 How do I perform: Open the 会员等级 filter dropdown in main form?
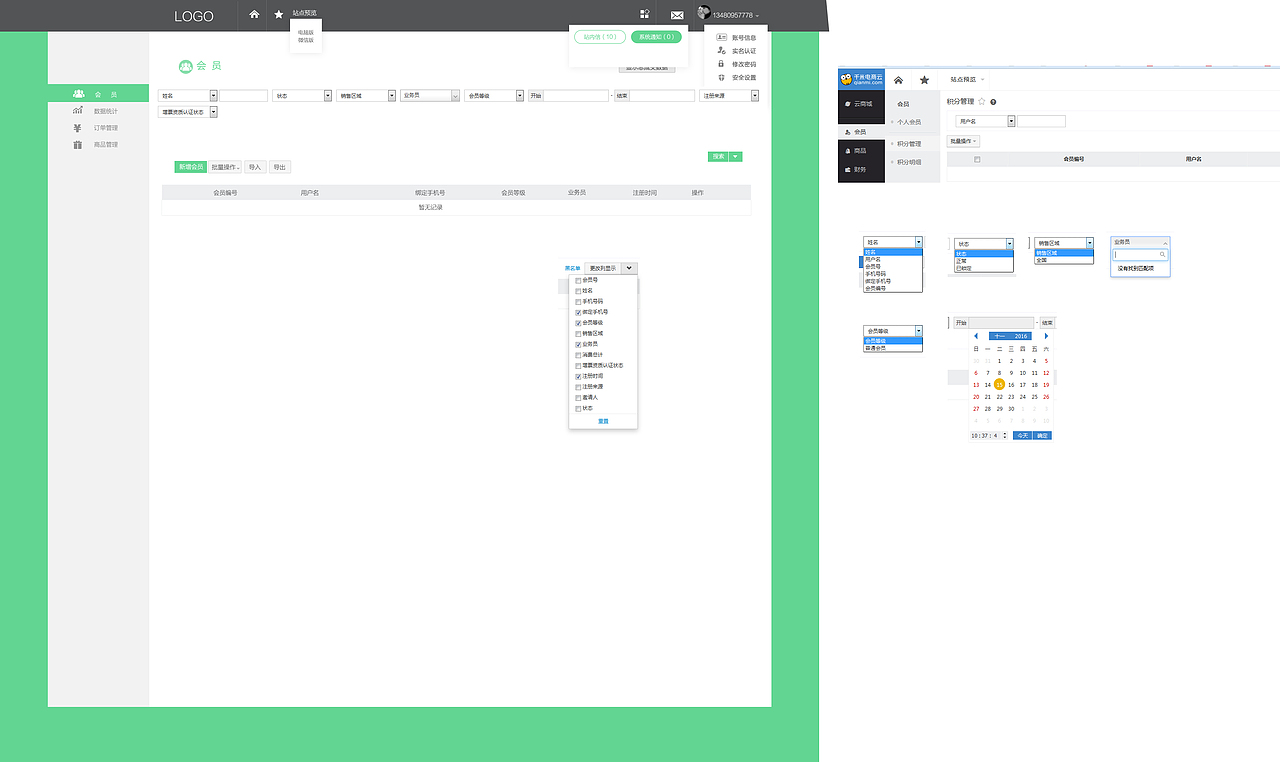495,96
